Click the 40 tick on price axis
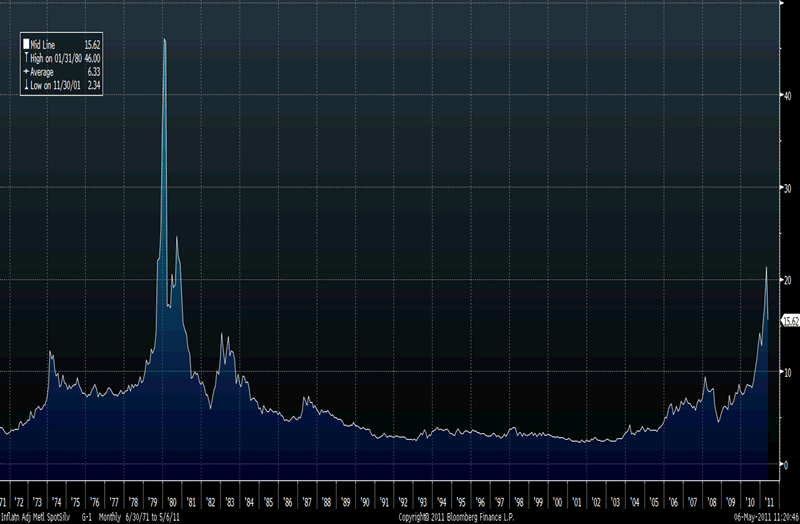 [x=786, y=97]
